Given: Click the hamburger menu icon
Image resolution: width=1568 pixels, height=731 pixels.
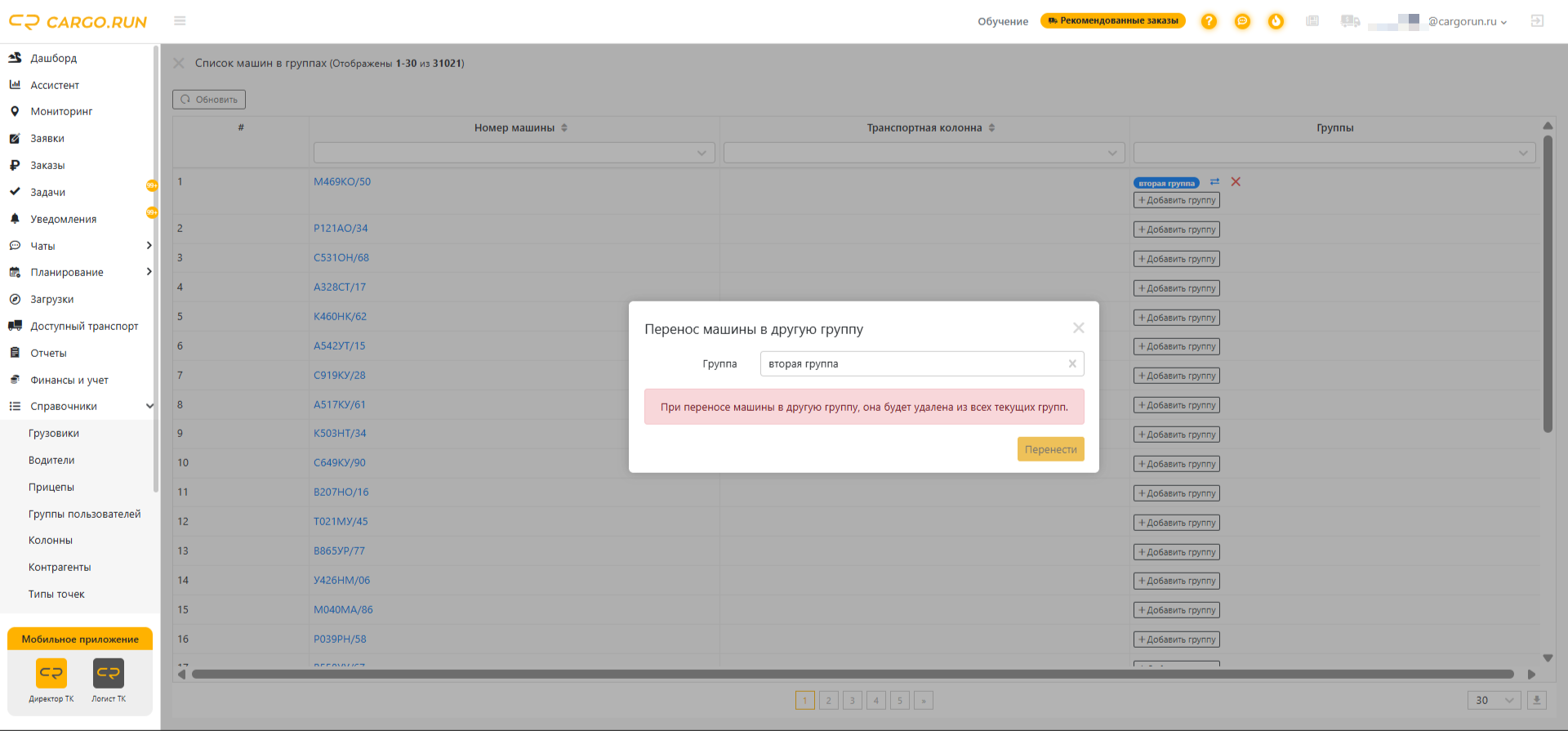Looking at the screenshot, I should [x=180, y=21].
